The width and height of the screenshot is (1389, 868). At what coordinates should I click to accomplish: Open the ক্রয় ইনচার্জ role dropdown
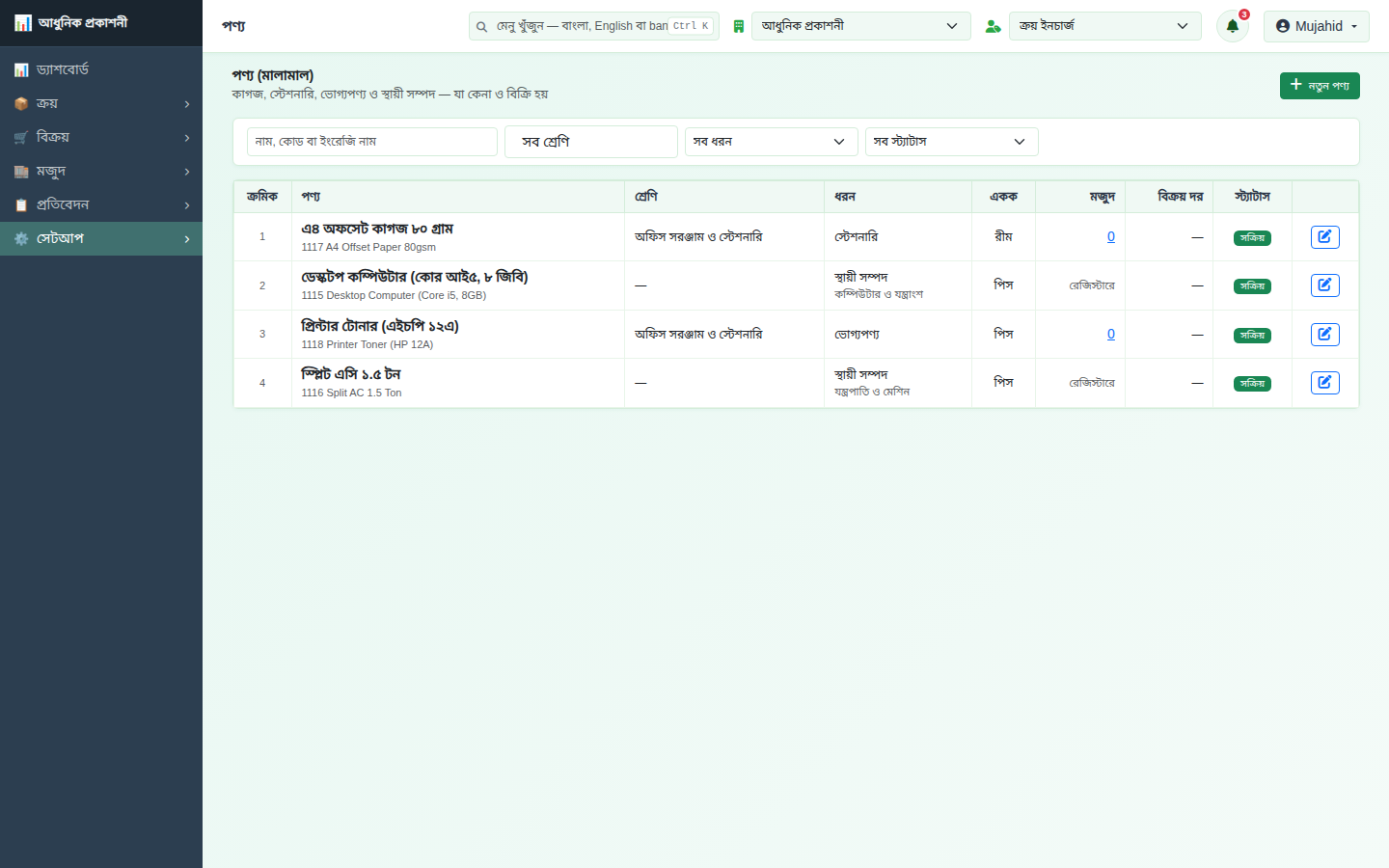(x=1105, y=26)
